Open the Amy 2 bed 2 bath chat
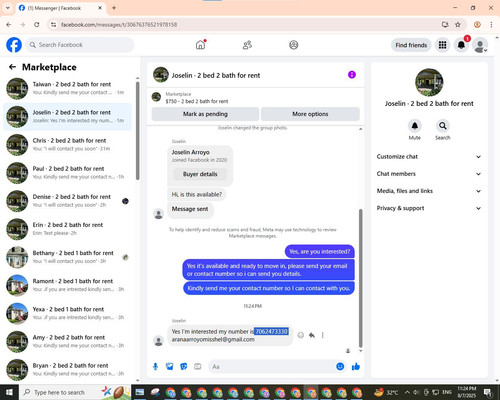500x400 pixels. click(x=68, y=341)
